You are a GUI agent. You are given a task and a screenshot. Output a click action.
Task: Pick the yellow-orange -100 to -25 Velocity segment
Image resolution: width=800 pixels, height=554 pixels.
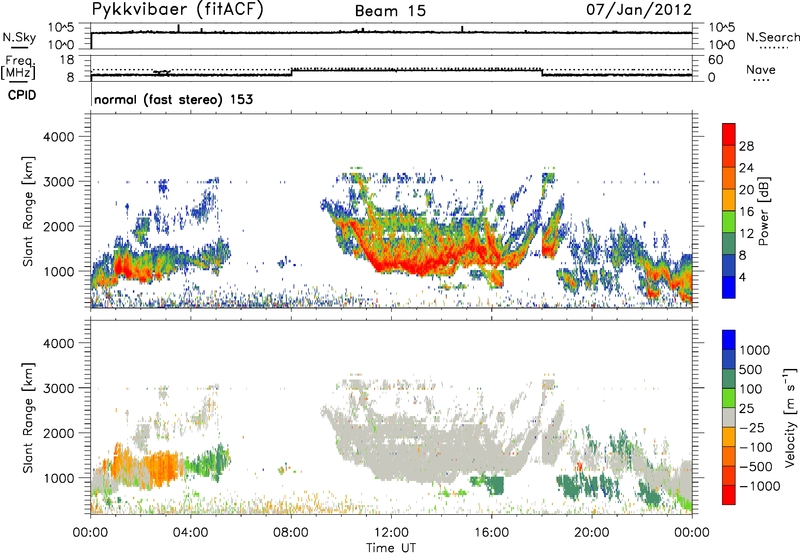(x=729, y=437)
